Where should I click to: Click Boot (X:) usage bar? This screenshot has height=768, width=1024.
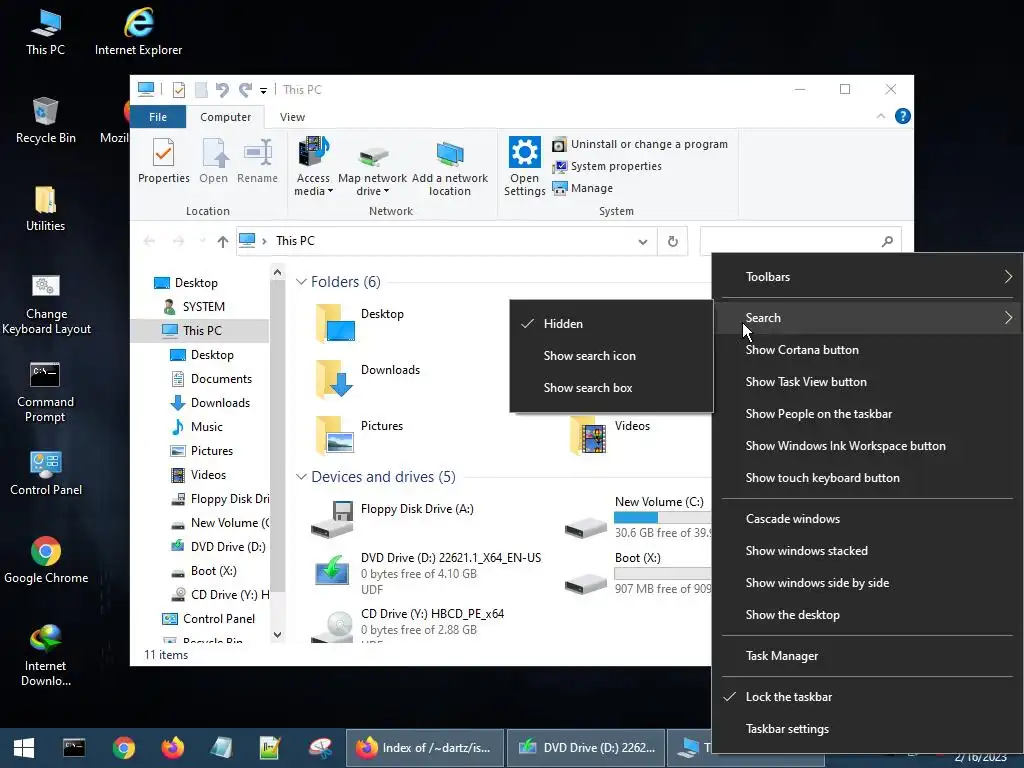click(x=662, y=573)
